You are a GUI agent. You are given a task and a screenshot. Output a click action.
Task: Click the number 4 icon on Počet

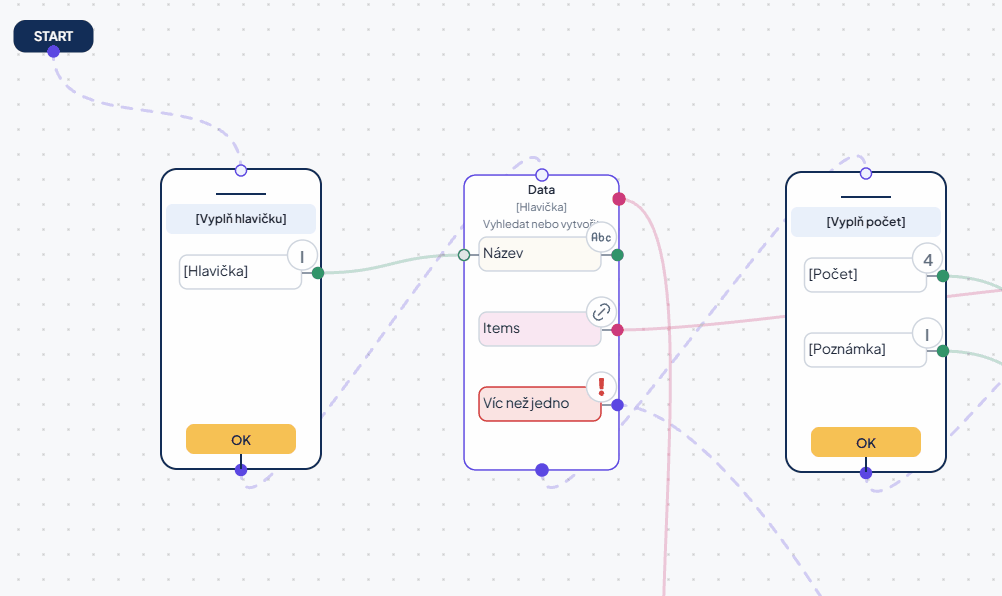(x=927, y=260)
